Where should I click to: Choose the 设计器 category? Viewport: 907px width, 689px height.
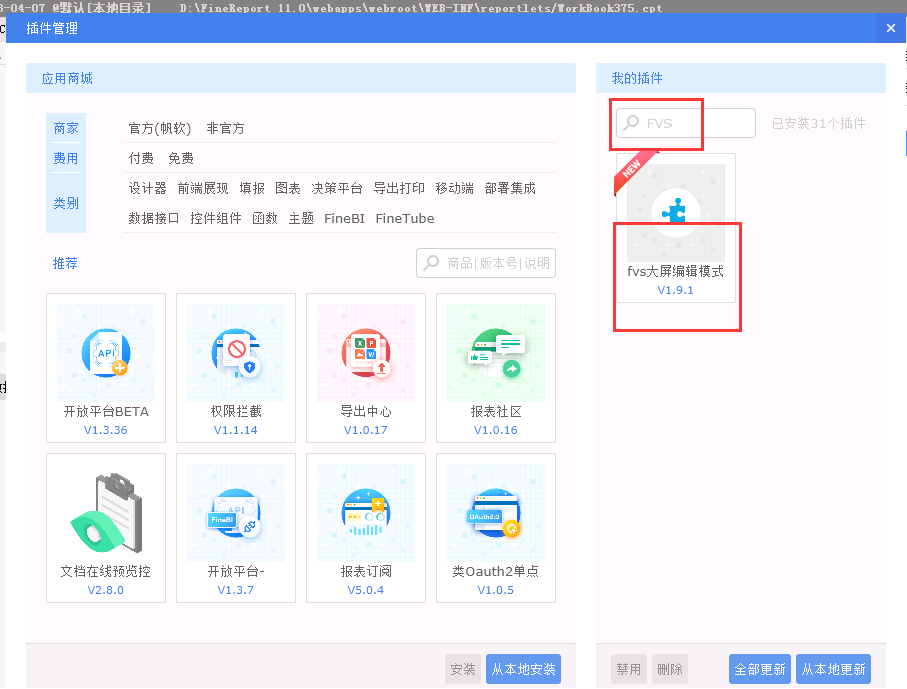148,188
